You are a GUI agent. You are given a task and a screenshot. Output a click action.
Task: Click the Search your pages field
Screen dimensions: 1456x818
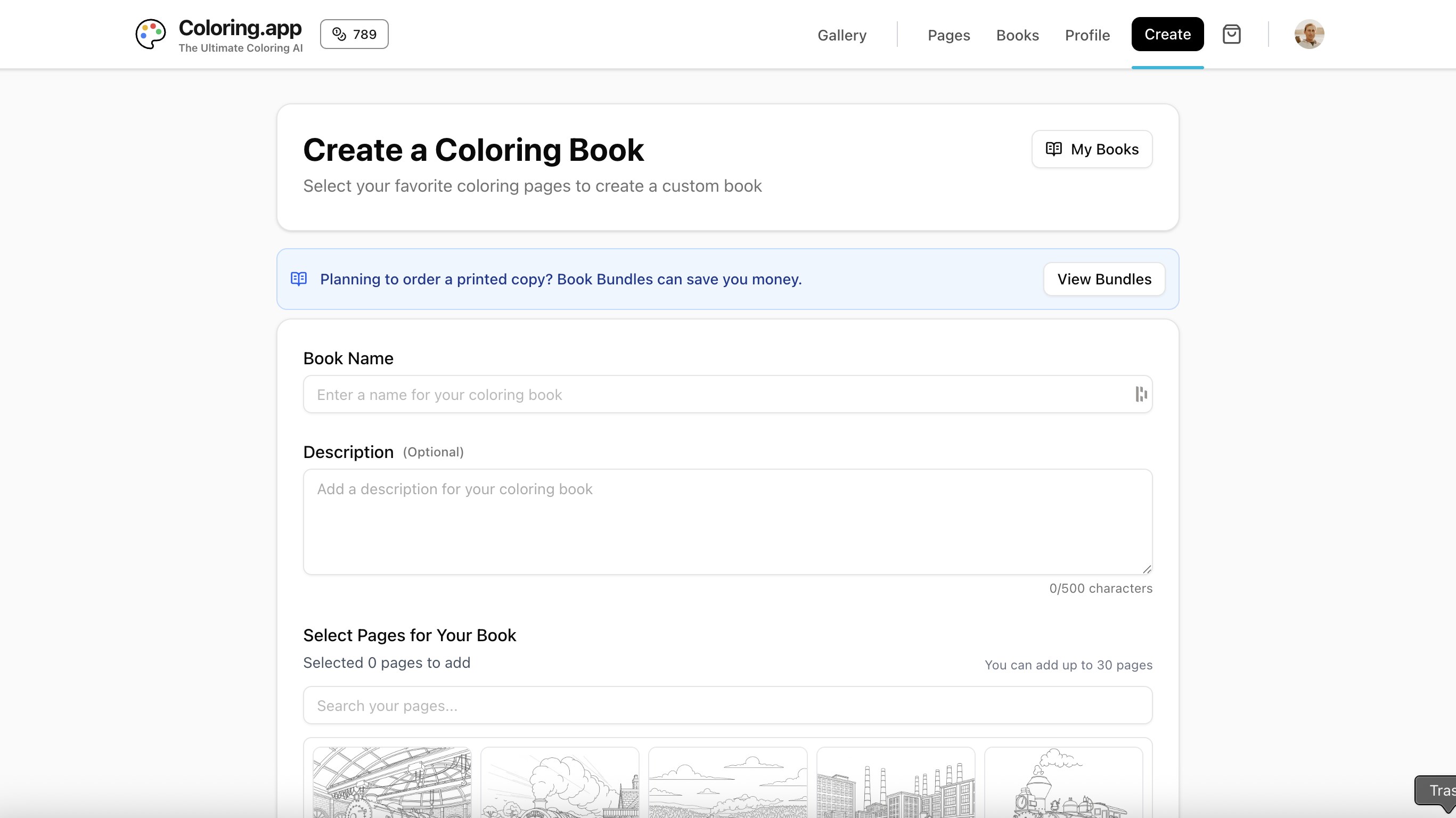coord(727,705)
